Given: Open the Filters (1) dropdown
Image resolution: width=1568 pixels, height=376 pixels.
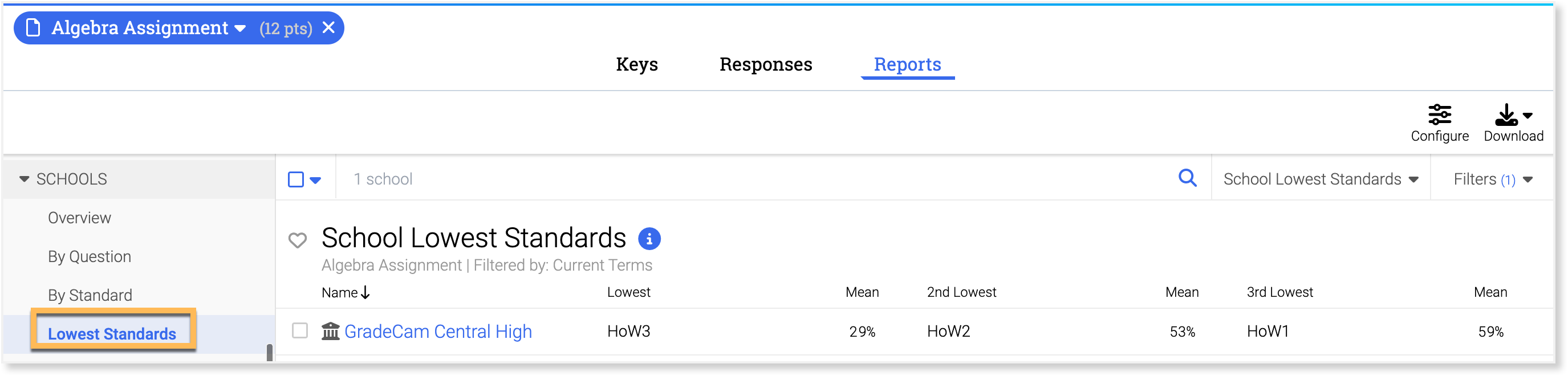Looking at the screenshot, I should point(1493,179).
